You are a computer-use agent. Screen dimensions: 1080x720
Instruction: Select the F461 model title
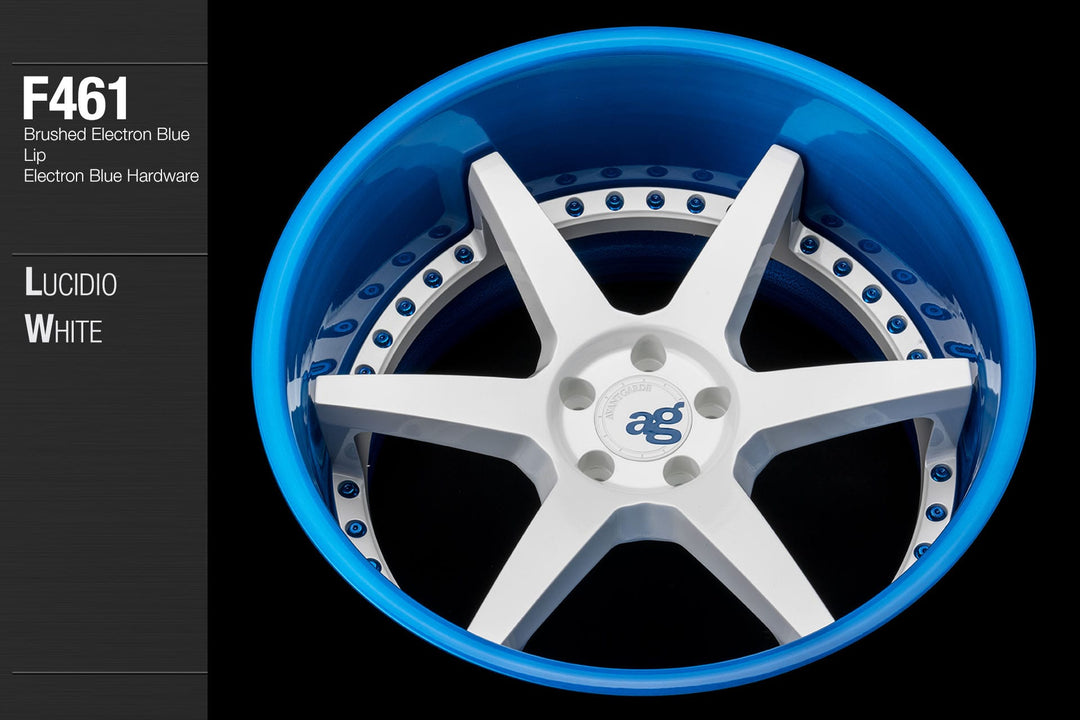point(76,98)
